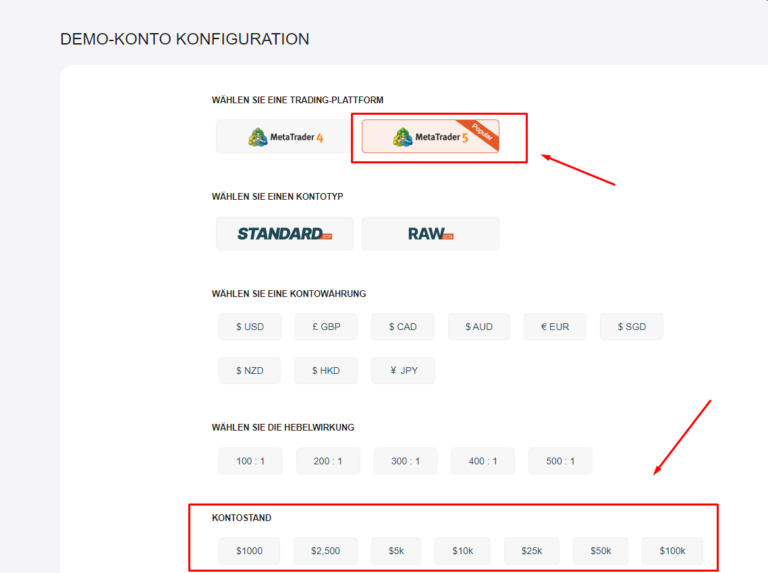Select USD as account currency
Screen dimensions: 768x573
(250, 327)
